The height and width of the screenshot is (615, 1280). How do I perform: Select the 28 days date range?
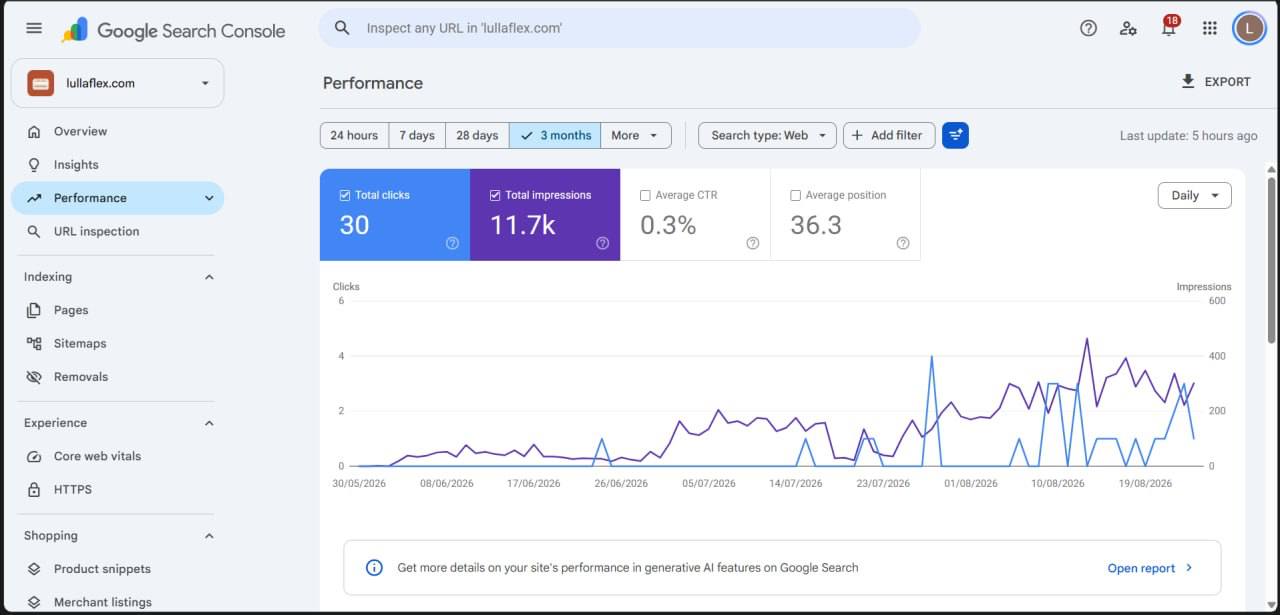pyautogui.click(x=477, y=135)
